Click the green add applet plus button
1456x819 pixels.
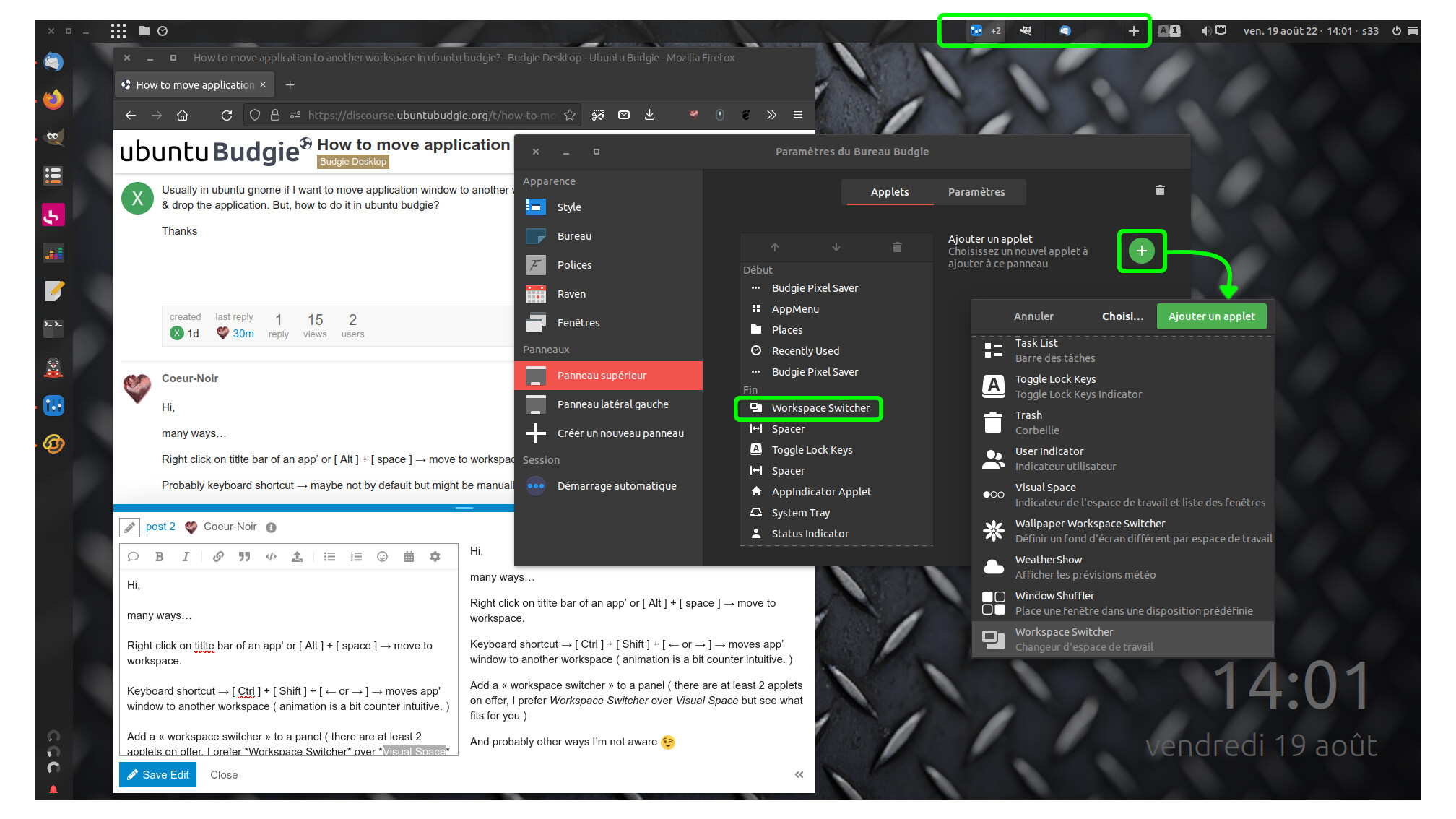point(1141,251)
